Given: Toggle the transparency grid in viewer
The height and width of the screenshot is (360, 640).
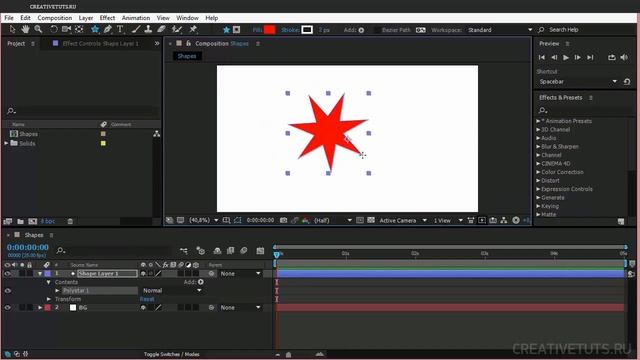Looking at the screenshot, I should (x=371, y=220).
